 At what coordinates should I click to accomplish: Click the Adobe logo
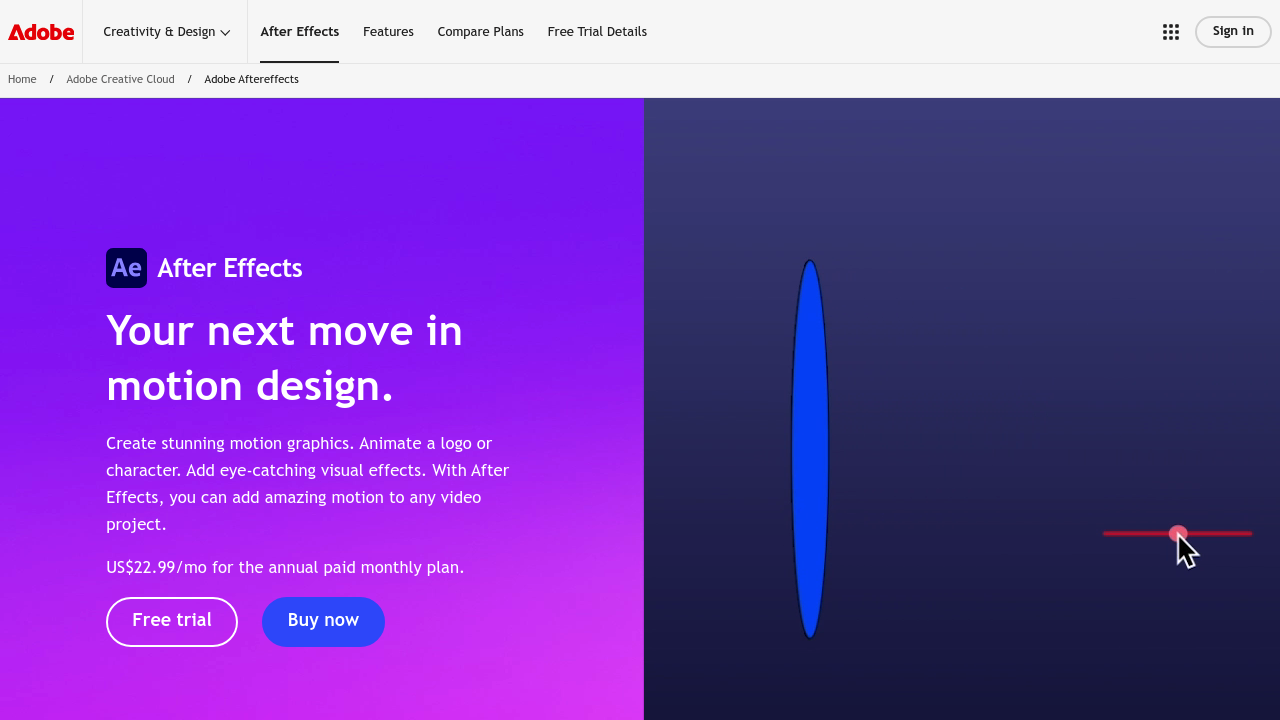click(x=40, y=31)
